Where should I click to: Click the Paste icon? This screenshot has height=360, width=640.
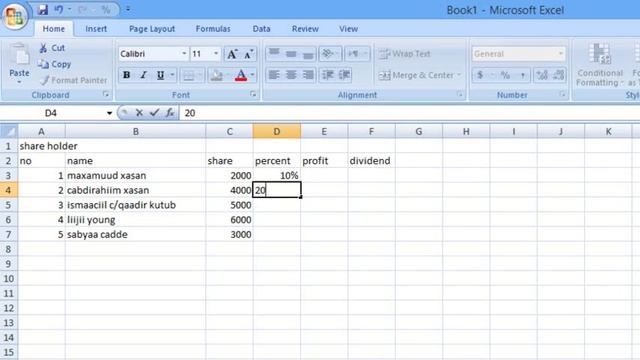pos(19,55)
